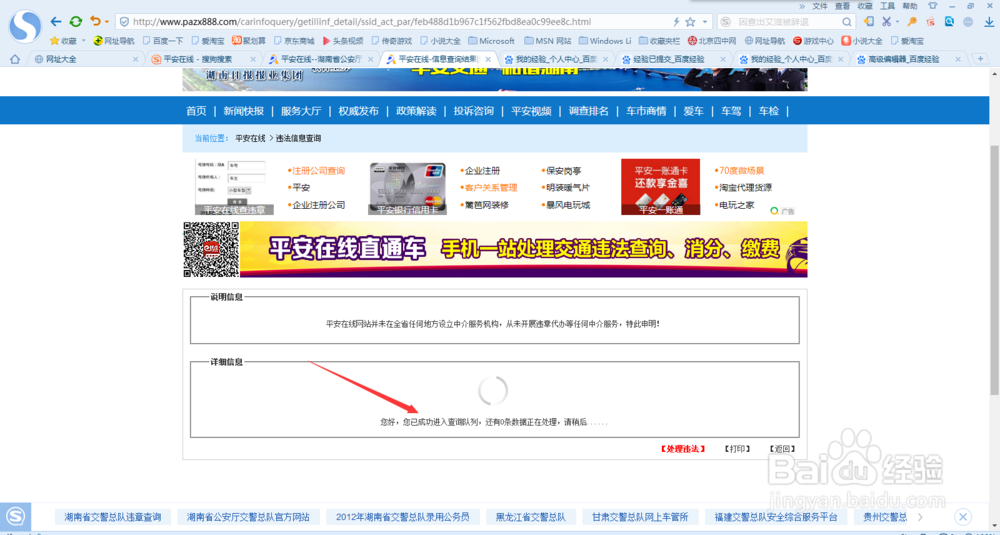1000x535 pixels.
Task: Open downloads with the down-arrow icon
Action: tap(989, 21)
